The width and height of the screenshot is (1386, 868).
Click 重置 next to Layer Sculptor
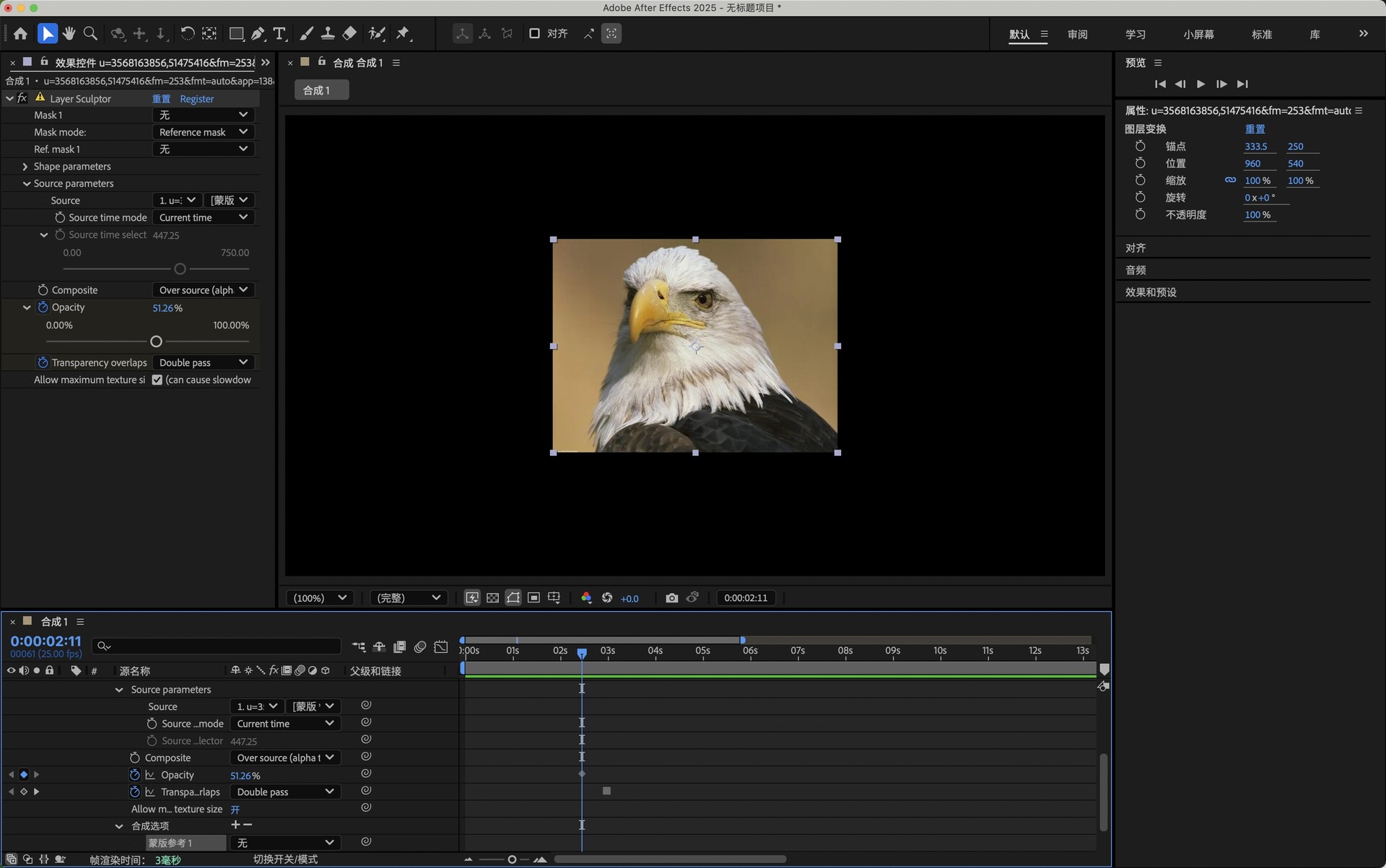tap(161, 99)
